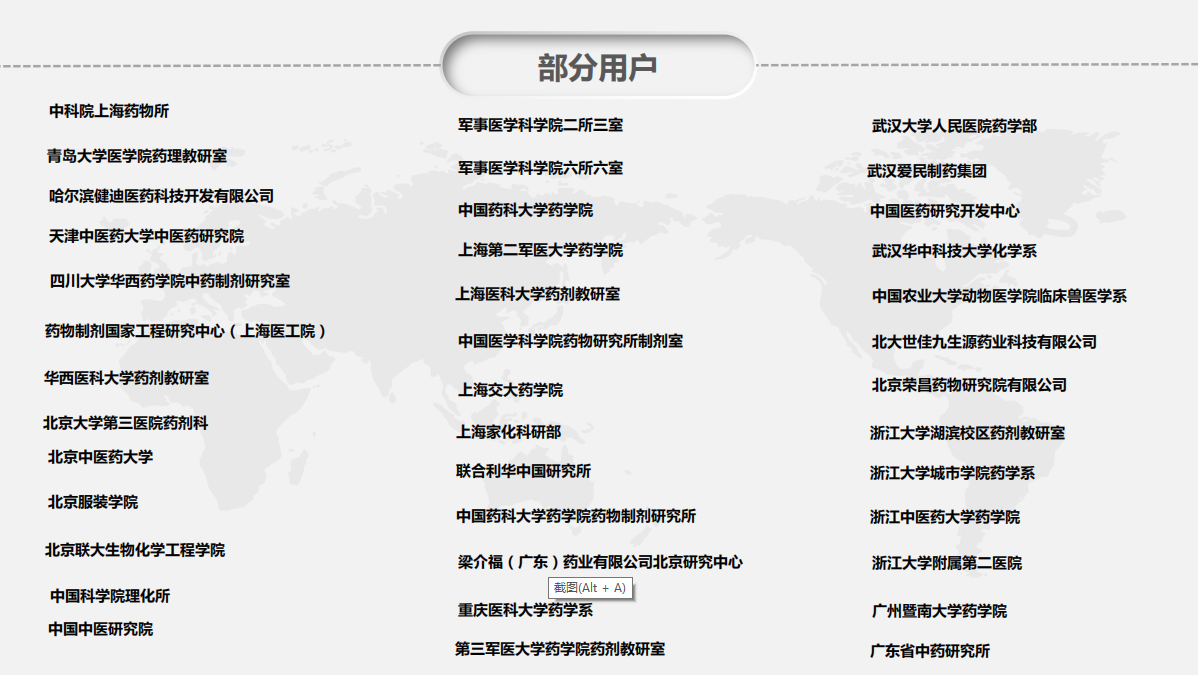Screen dimensions: 1198x677
Task: Select the text 联合利华中国研究所
Action: (x=523, y=471)
